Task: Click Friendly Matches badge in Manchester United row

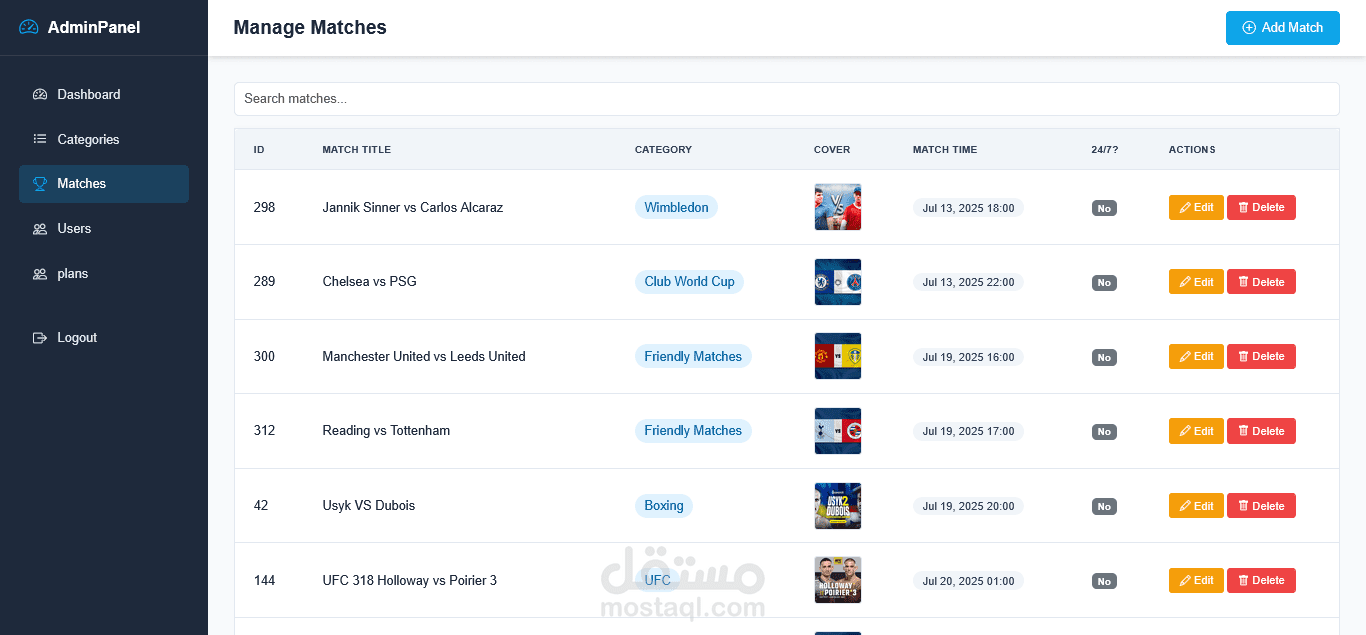Action: [x=693, y=356]
